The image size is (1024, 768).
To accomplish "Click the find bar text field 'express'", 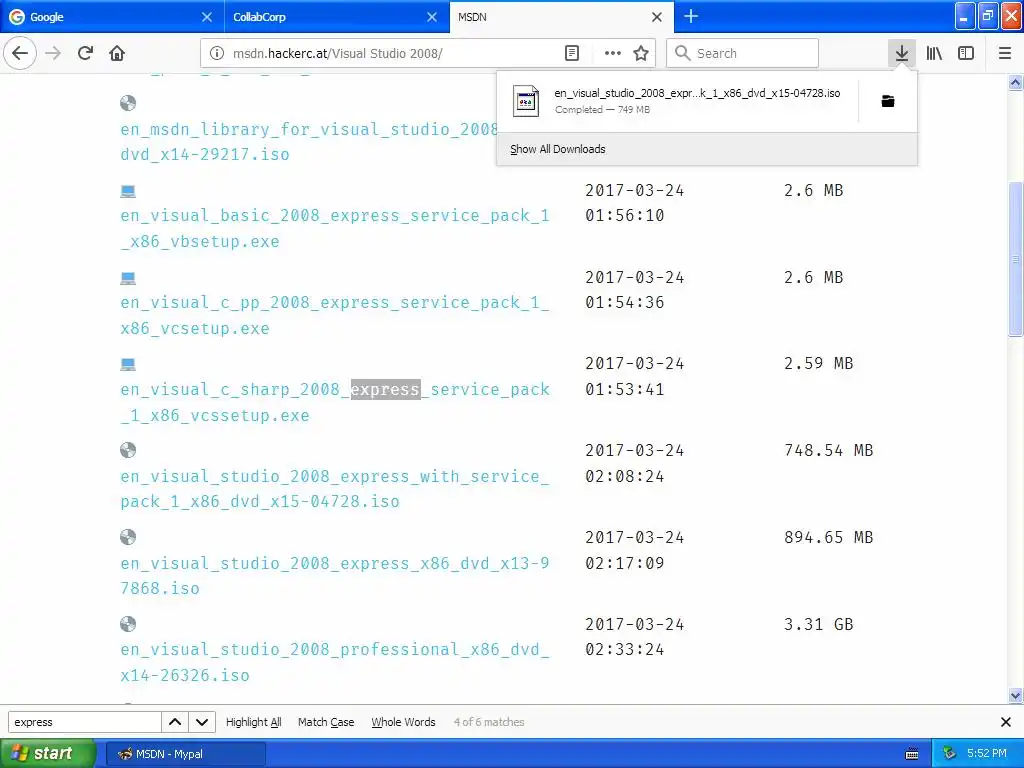I will 84,722.
